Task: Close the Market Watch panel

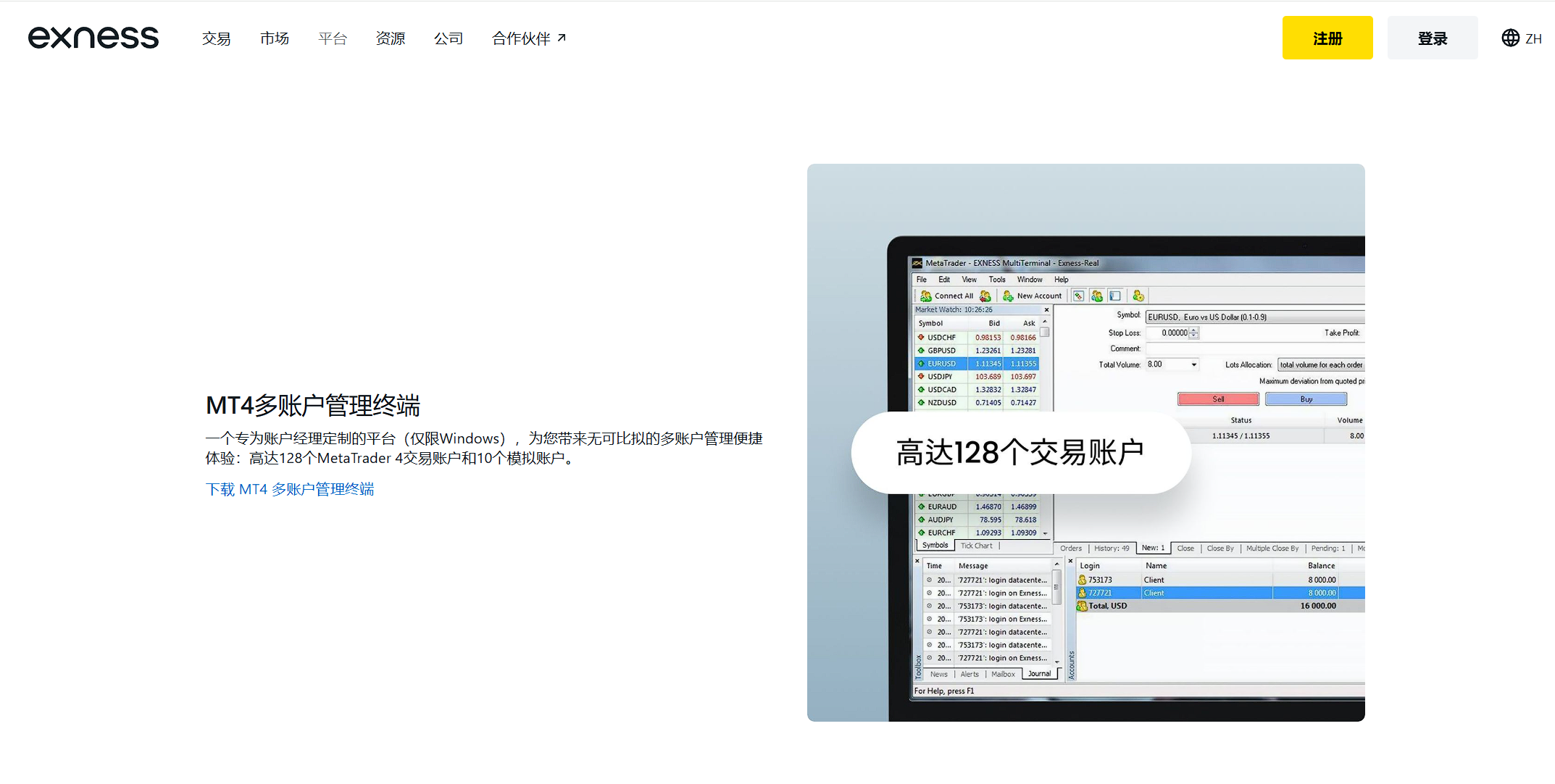Action: tap(1046, 310)
